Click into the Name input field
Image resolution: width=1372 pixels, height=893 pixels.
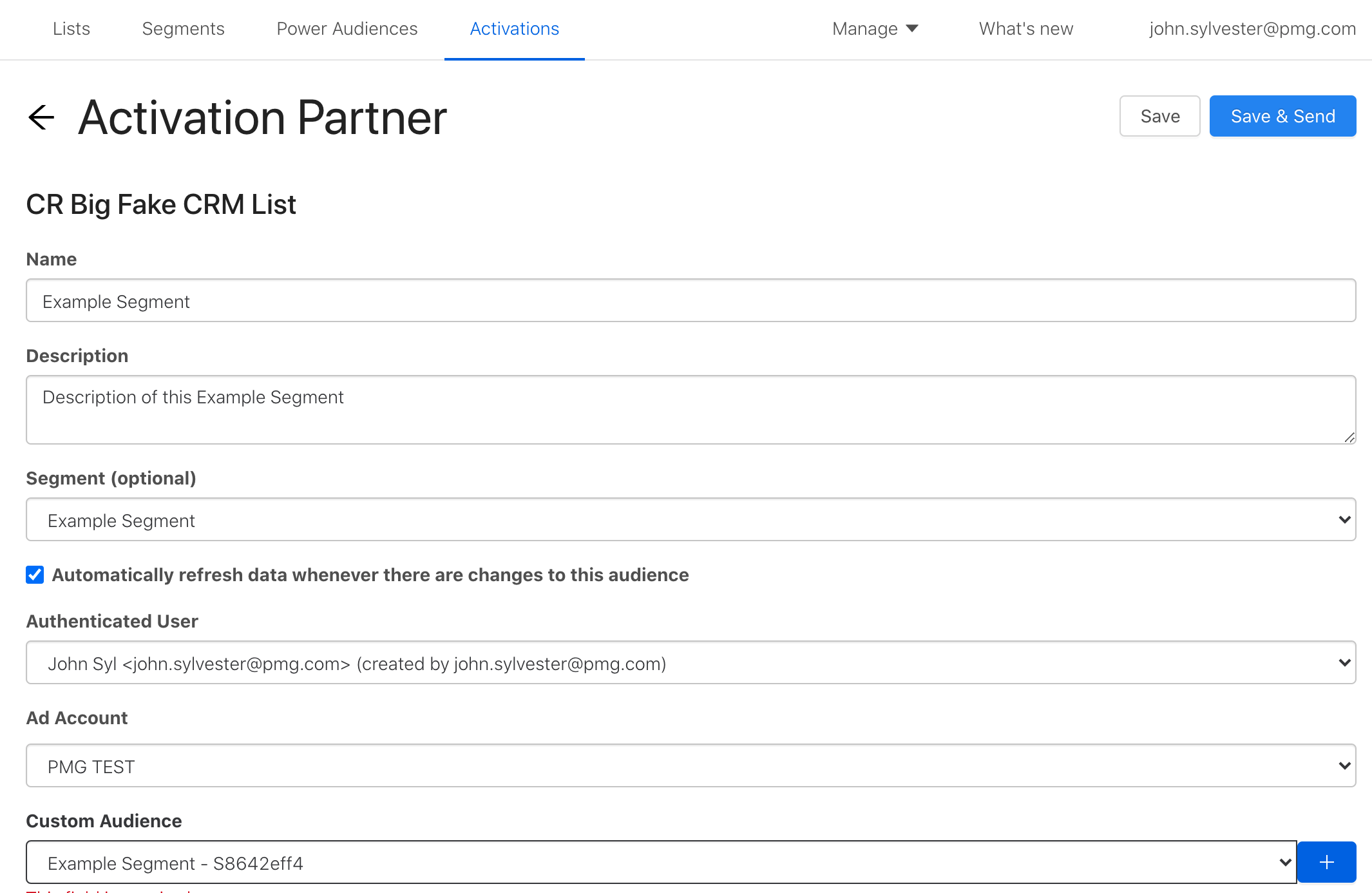691,300
